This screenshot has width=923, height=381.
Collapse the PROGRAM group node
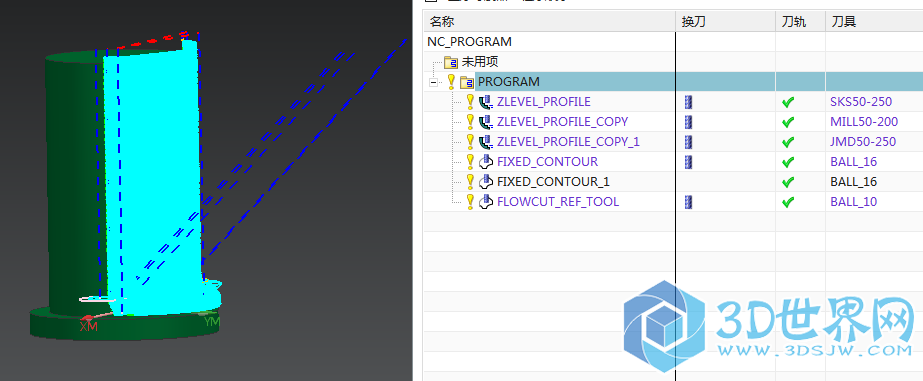tap(434, 82)
